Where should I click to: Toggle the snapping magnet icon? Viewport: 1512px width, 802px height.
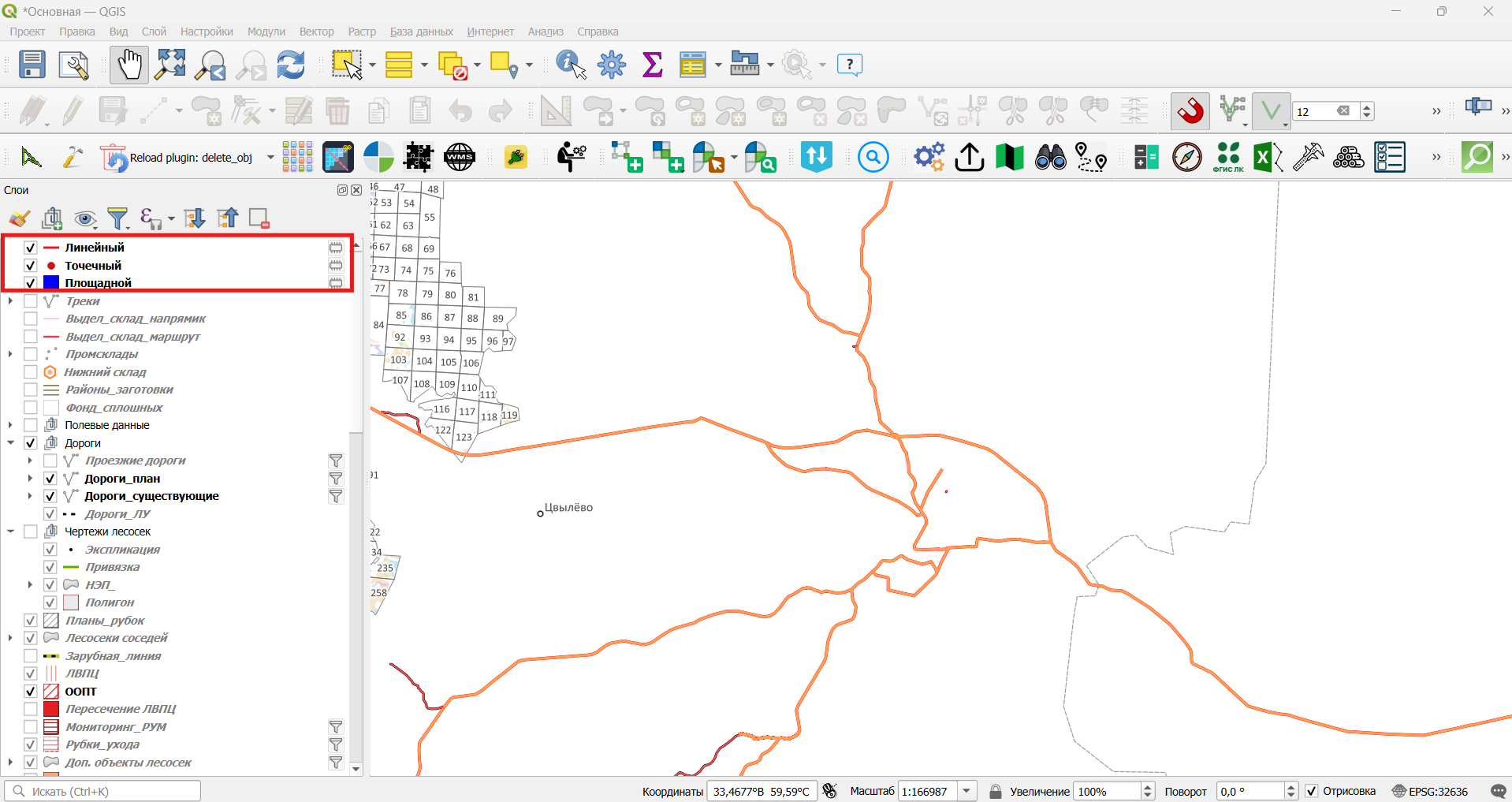point(1190,111)
